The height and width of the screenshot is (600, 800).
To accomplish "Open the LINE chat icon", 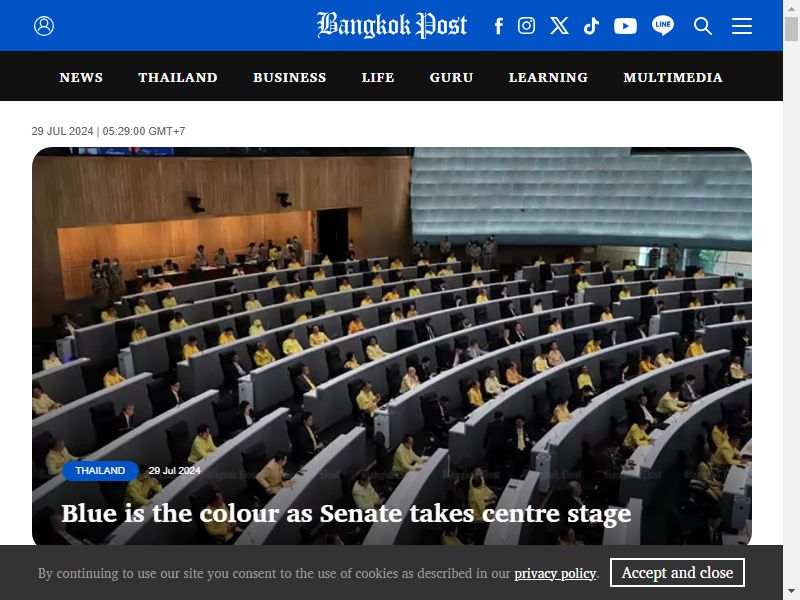I will pos(663,26).
